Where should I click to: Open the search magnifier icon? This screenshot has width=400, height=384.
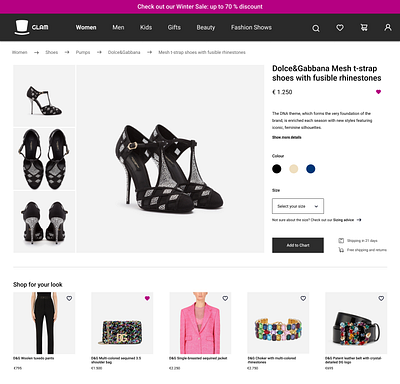pyautogui.click(x=316, y=28)
